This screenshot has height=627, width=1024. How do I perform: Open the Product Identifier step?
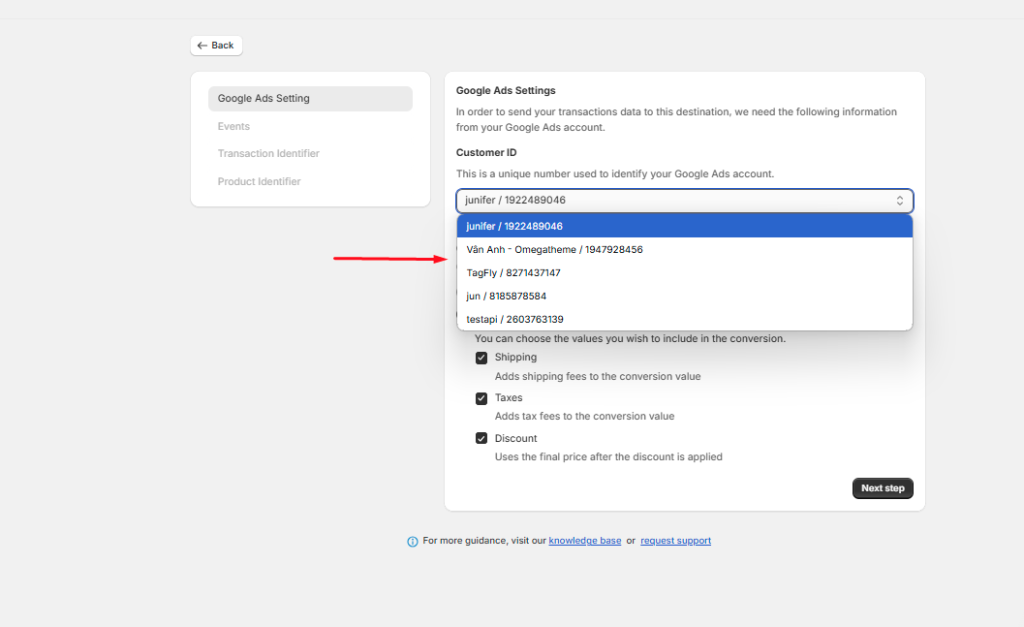(x=259, y=182)
